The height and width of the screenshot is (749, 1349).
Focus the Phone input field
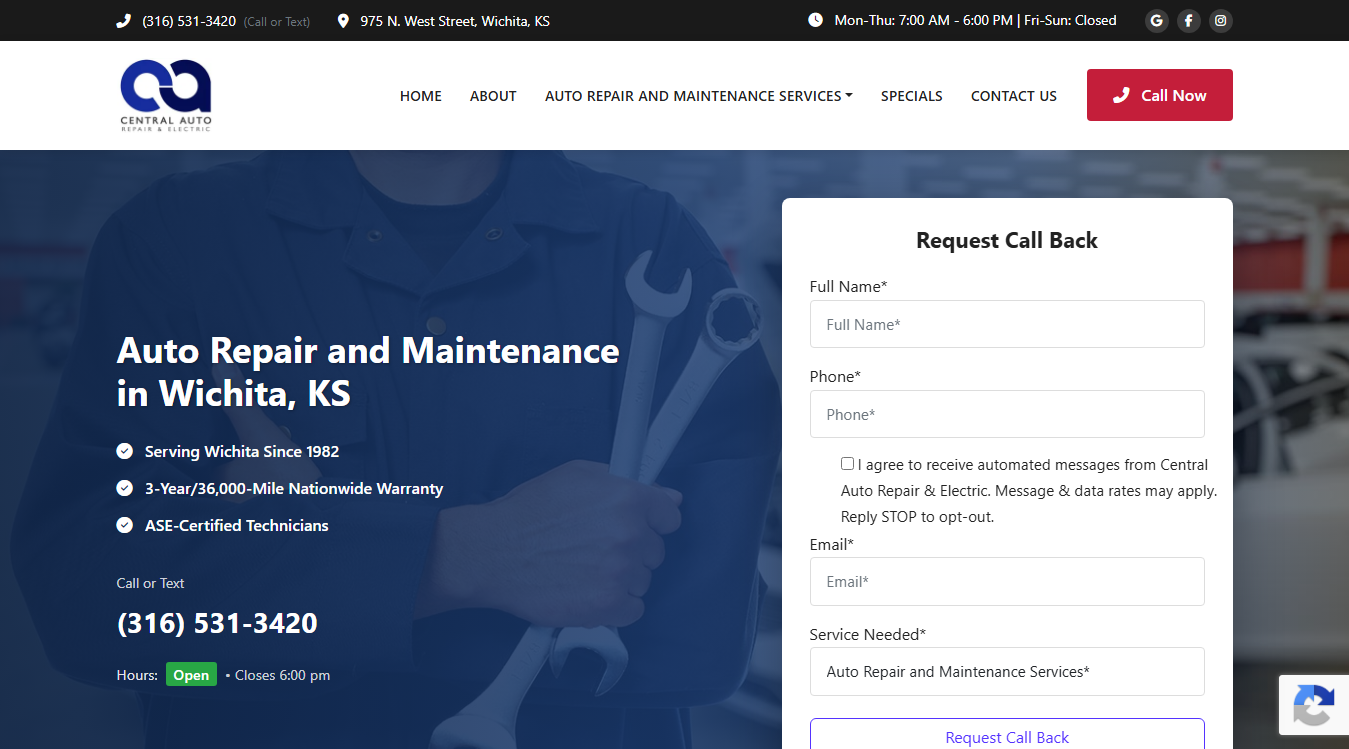click(1007, 414)
